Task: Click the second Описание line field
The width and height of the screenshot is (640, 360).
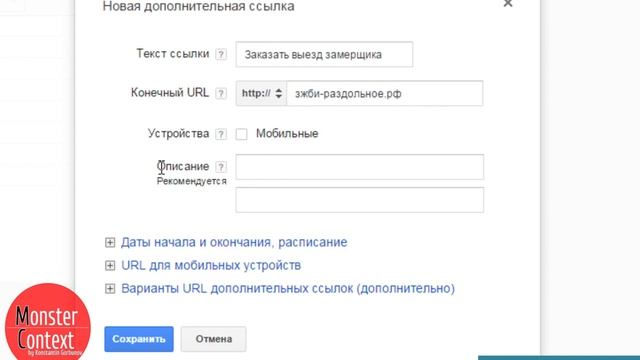Action: [360, 200]
